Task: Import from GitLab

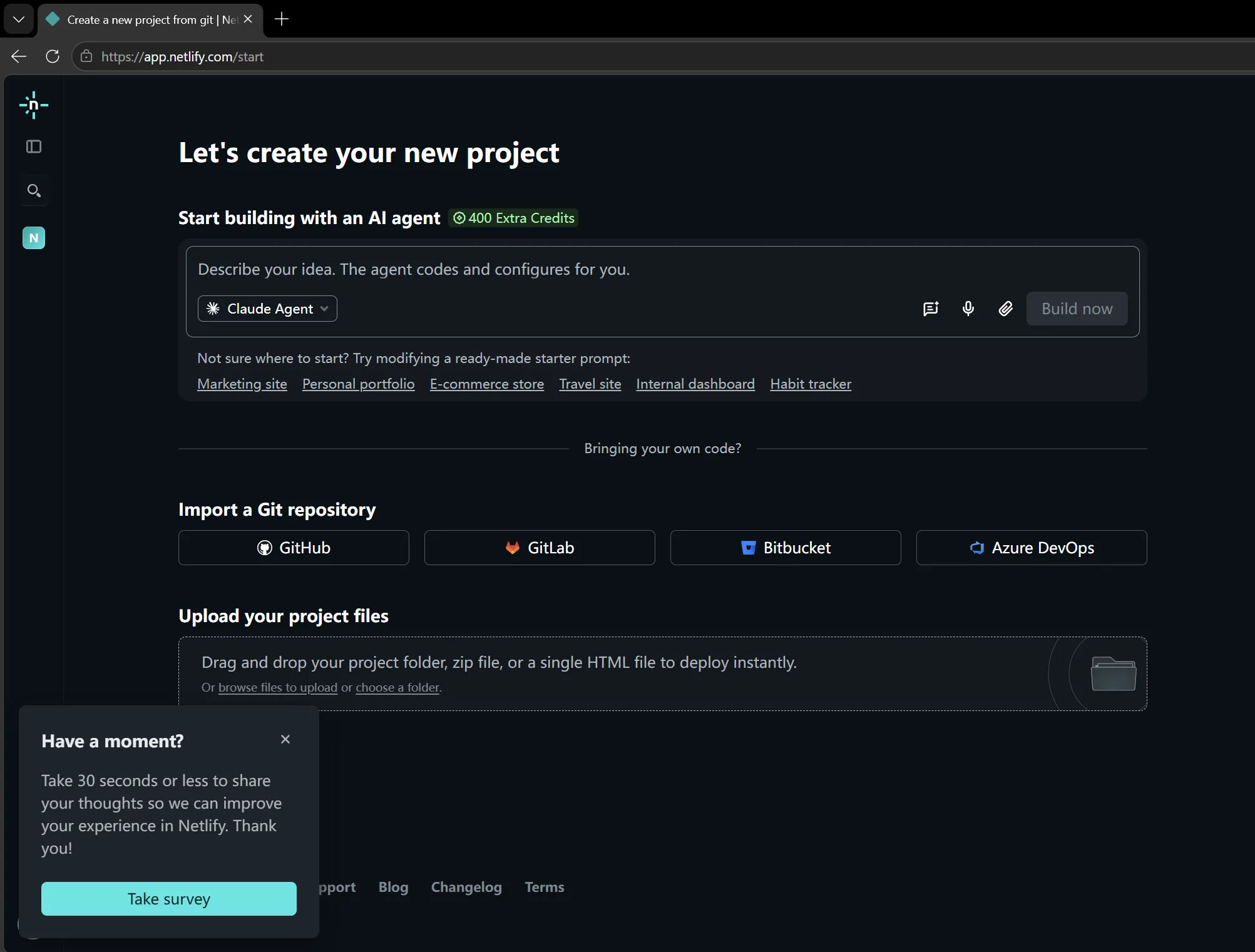Action: click(540, 548)
